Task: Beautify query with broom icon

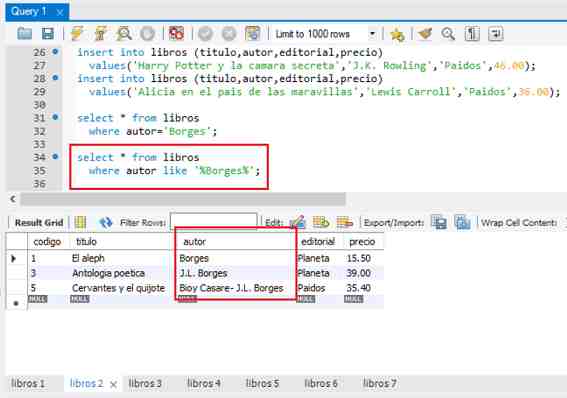Action: [425, 34]
